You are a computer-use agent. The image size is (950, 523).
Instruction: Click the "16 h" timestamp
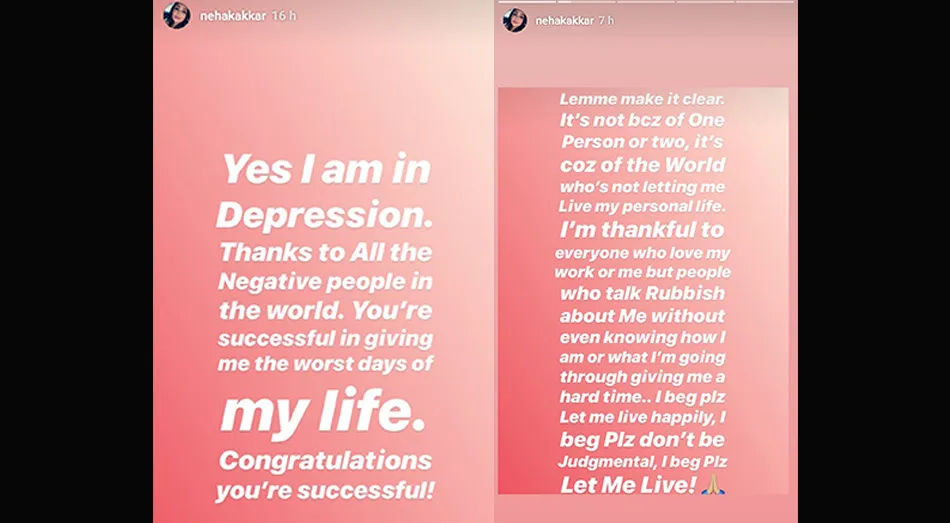click(x=285, y=16)
